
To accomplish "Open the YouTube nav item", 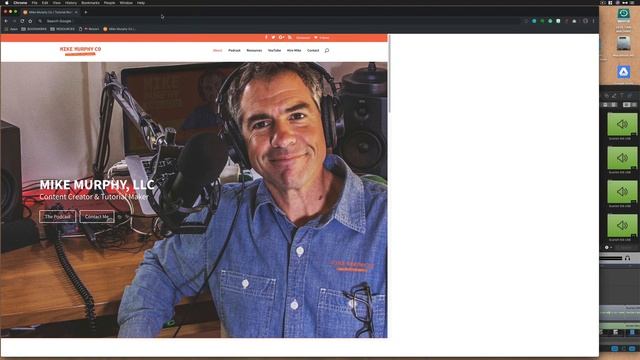I will 274,50.
